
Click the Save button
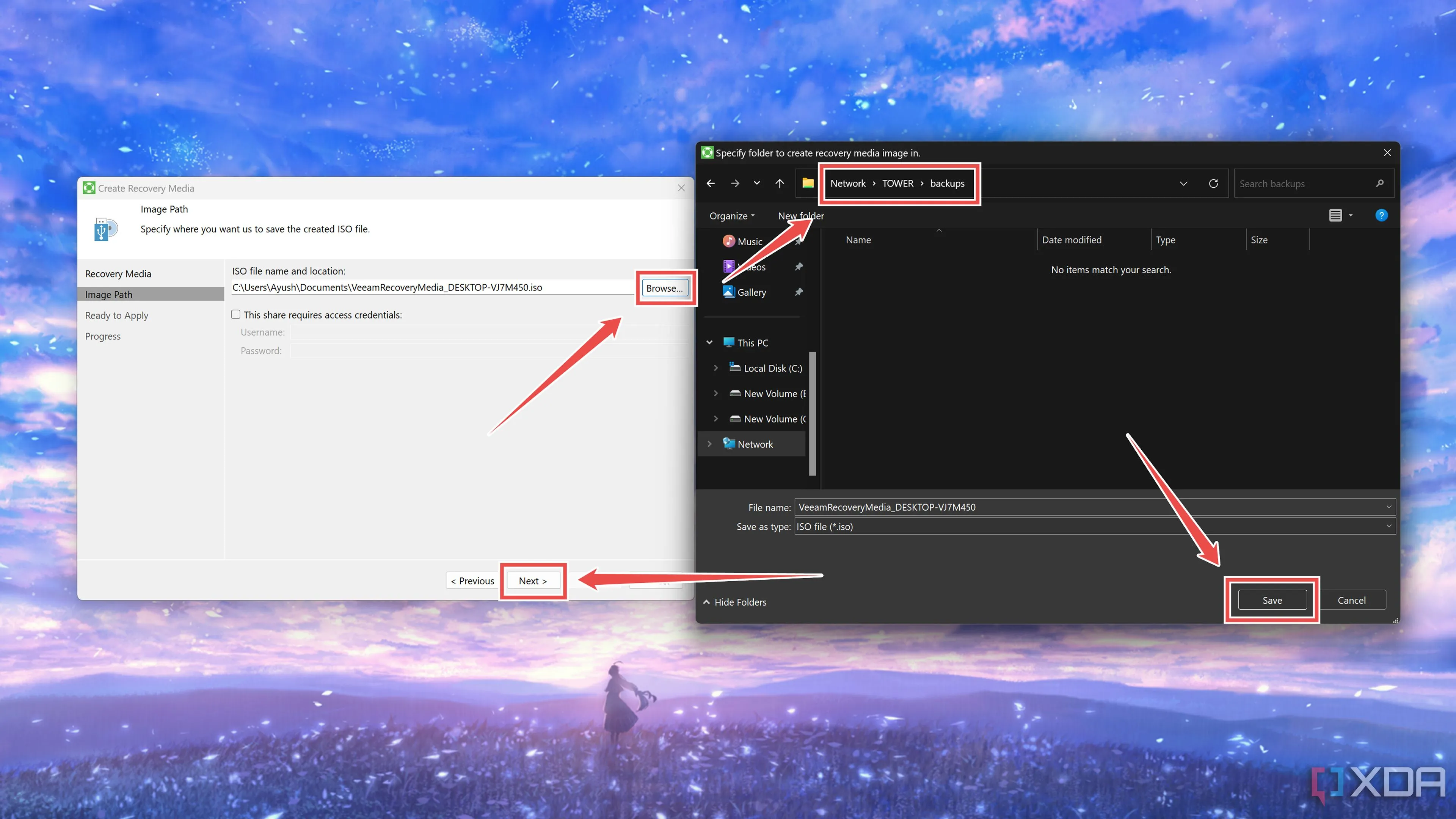click(1272, 600)
